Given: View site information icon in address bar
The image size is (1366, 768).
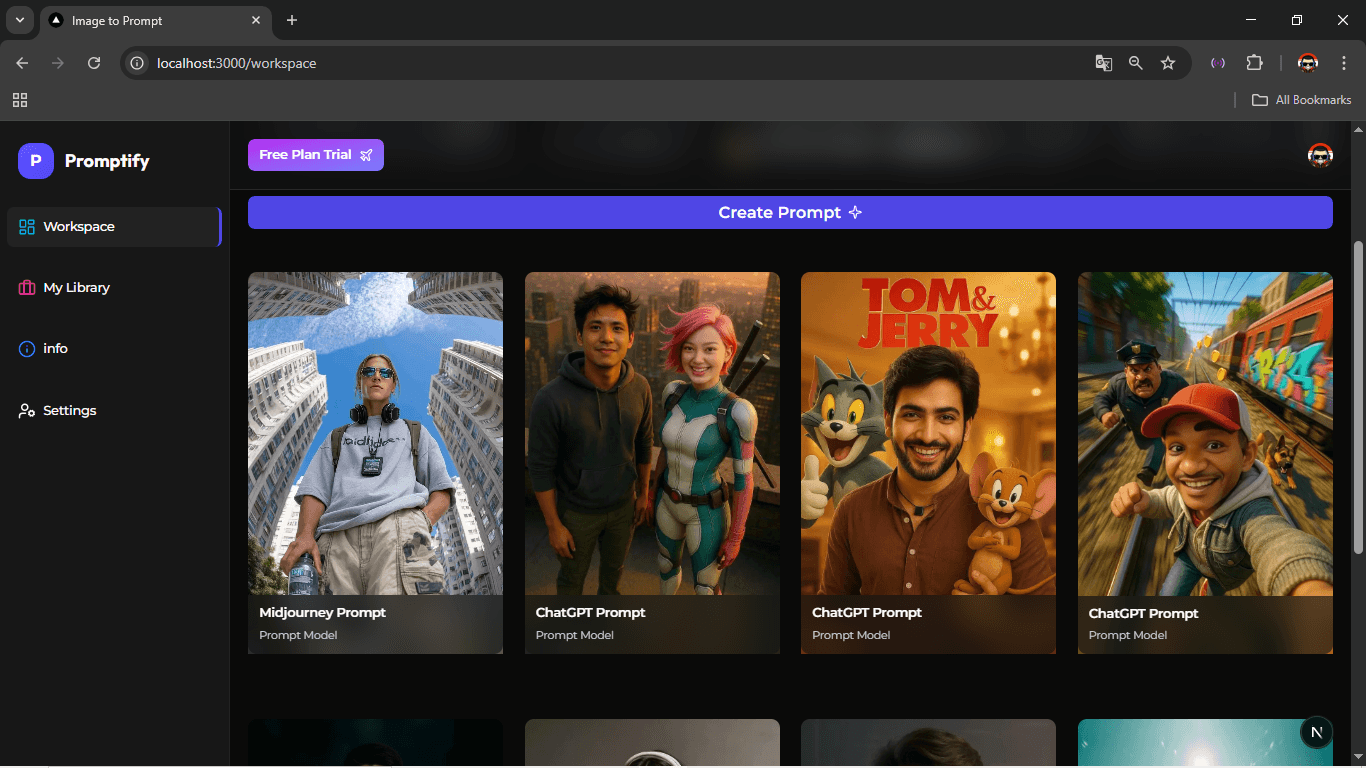Looking at the screenshot, I should (138, 63).
